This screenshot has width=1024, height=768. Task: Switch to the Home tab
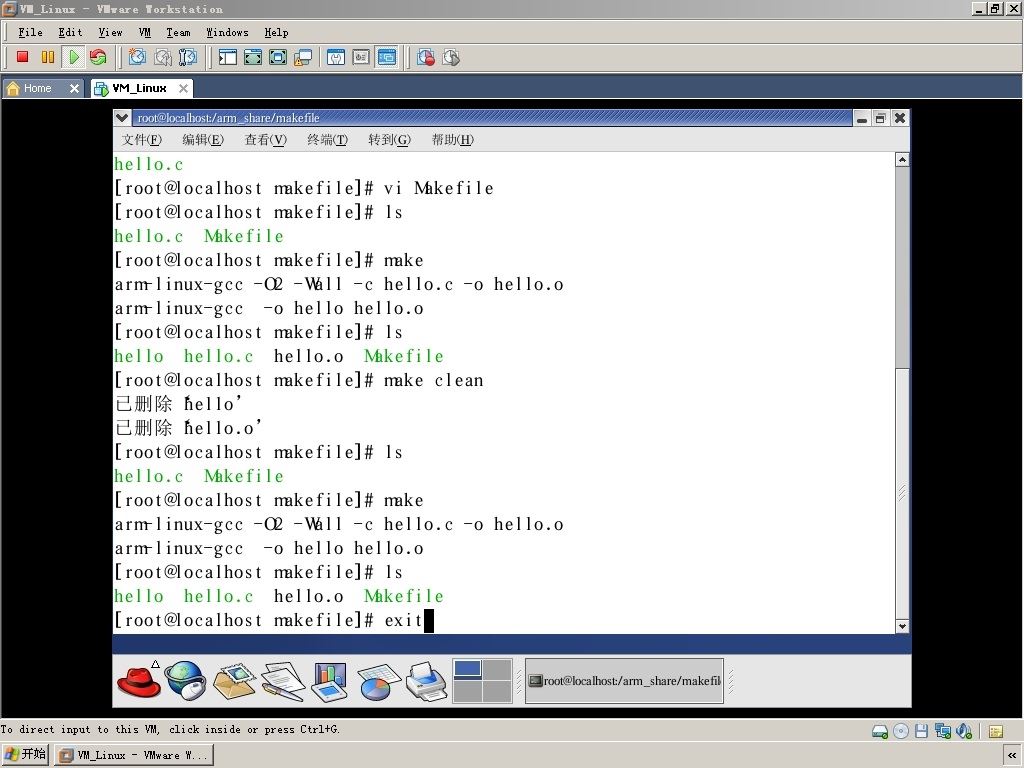point(37,88)
